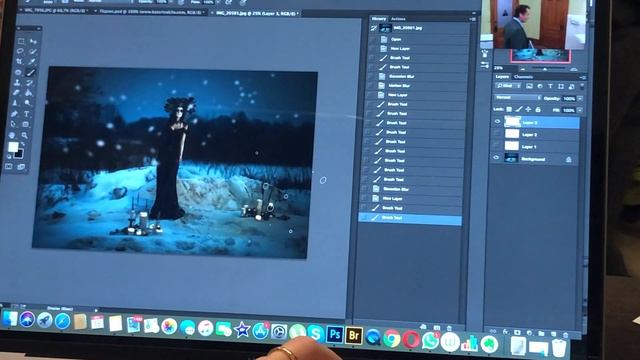Switch to the History tab
The image size is (640, 360).
pyautogui.click(x=379, y=18)
